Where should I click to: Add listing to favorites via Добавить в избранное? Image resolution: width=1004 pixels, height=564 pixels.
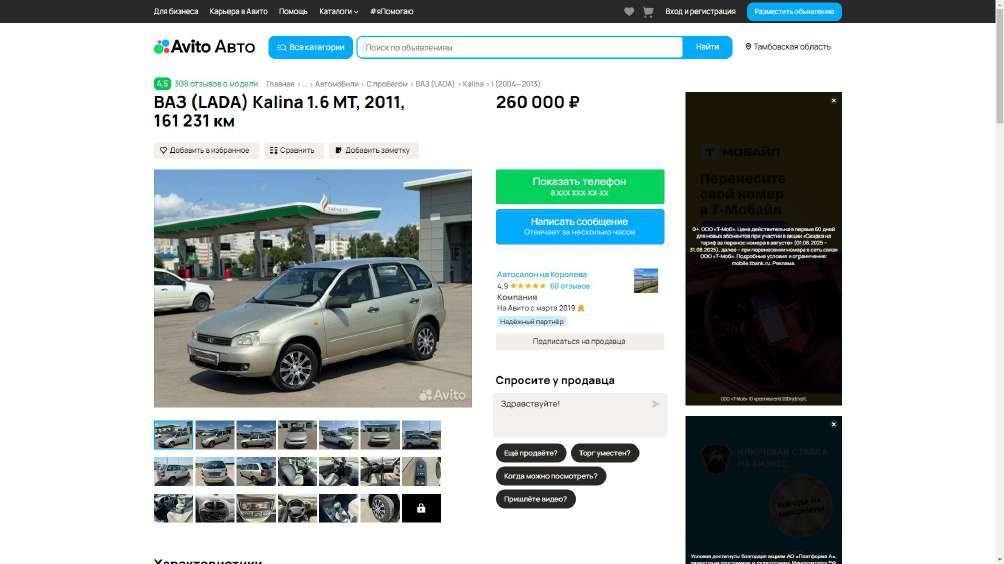point(205,150)
